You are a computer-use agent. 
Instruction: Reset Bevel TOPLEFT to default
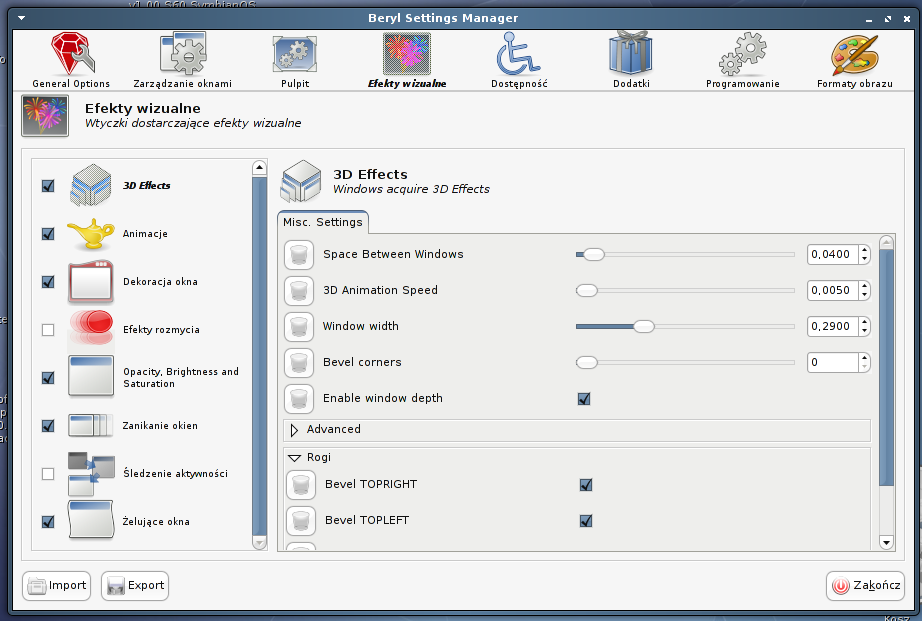[301, 520]
